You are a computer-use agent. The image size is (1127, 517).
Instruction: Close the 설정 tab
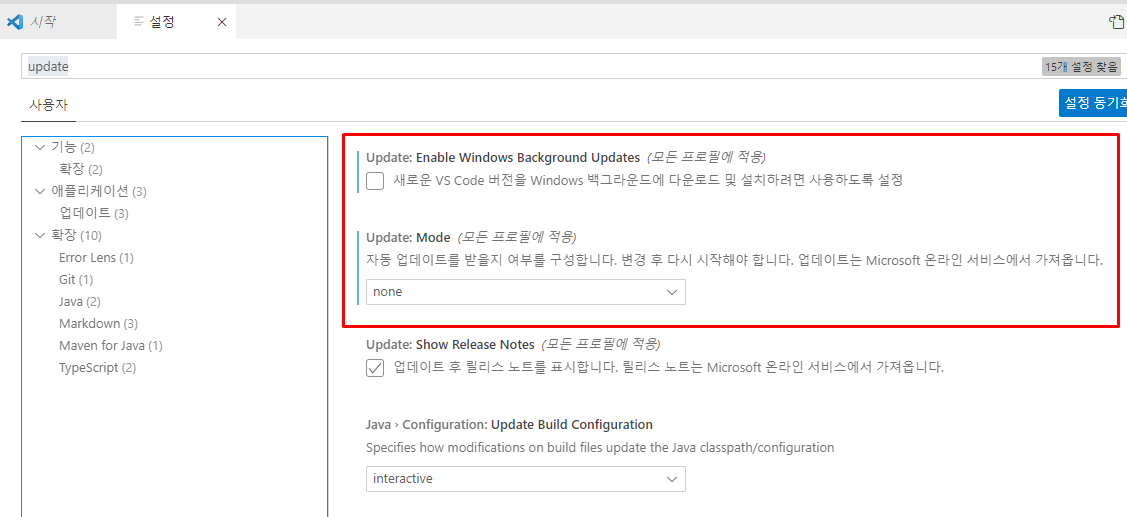pyautogui.click(x=221, y=22)
